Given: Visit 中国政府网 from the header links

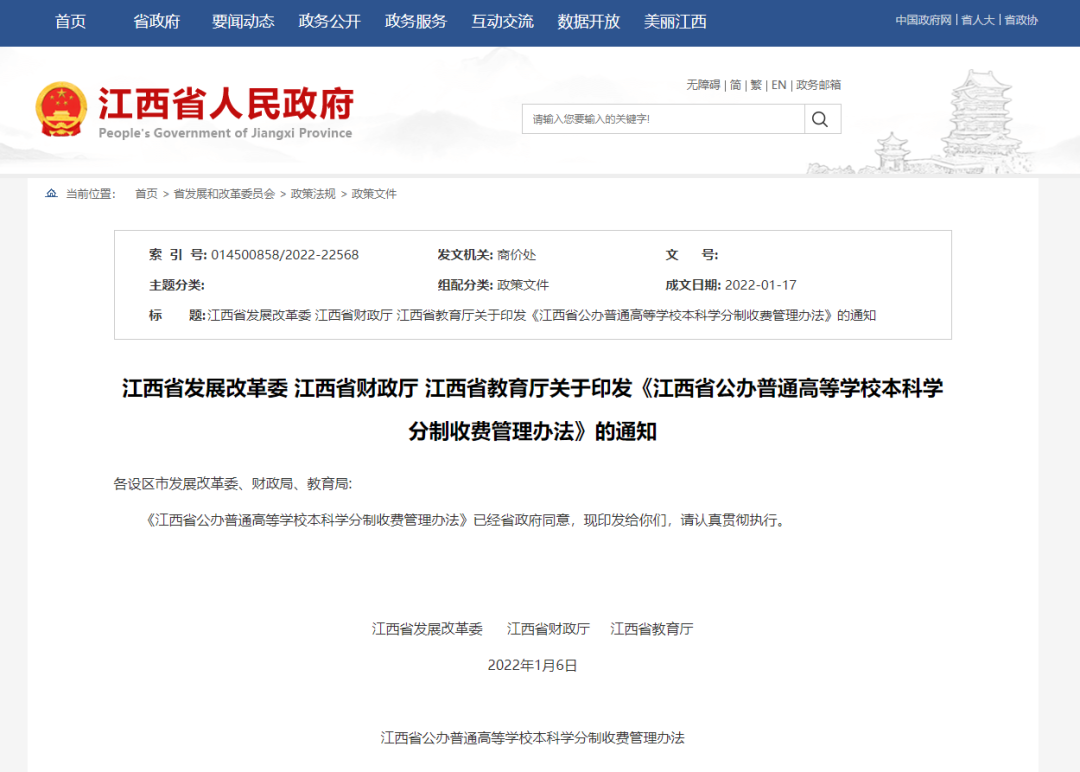Looking at the screenshot, I should coord(923,18).
